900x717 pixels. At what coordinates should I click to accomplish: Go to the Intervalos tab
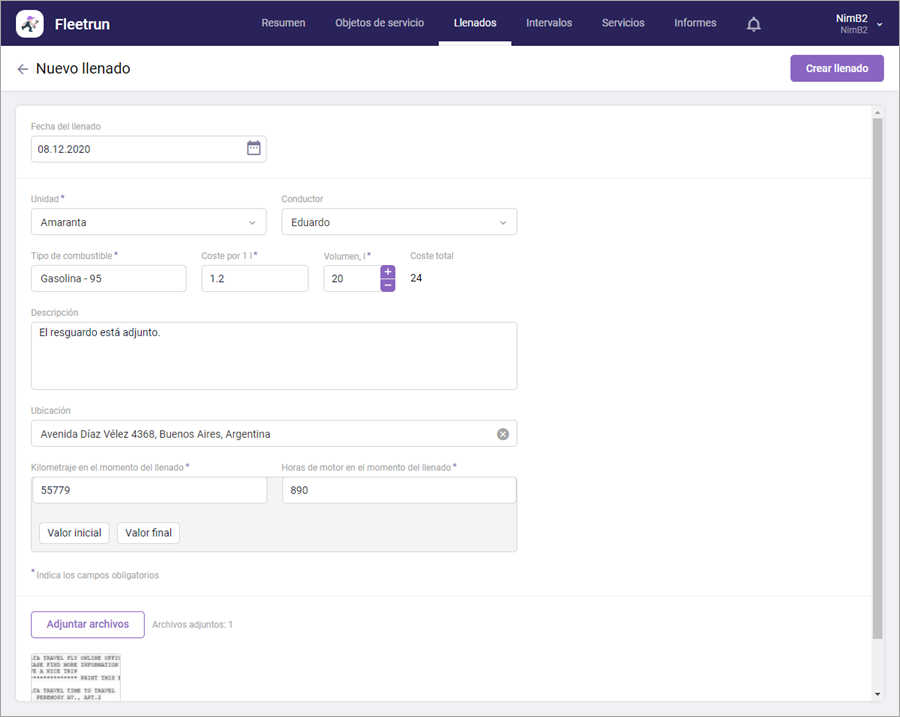(x=549, y=23)
